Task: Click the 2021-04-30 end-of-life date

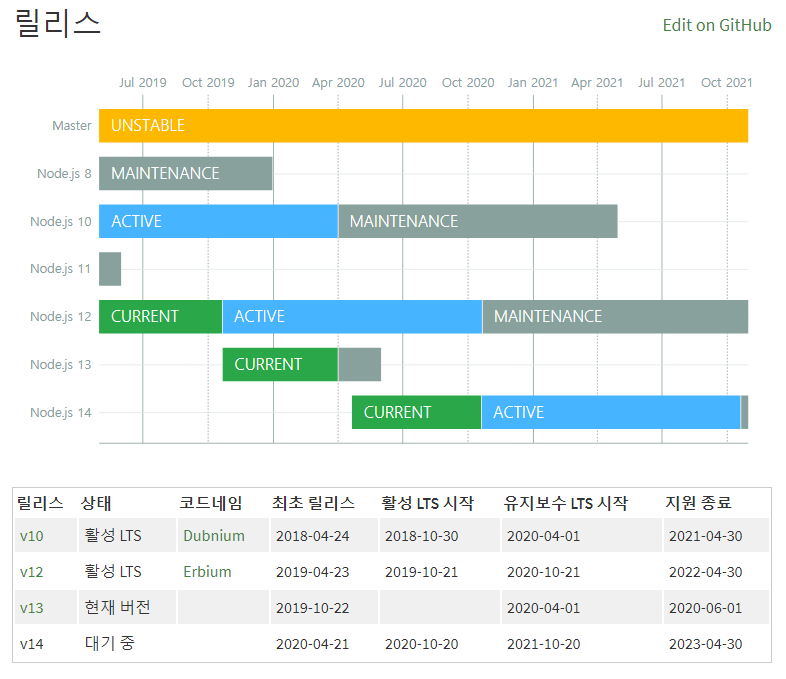Action: [x=706, y=536]
